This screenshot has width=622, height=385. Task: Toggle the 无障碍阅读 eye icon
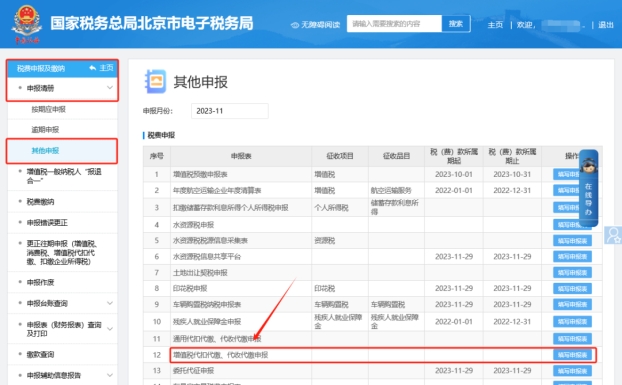pyautogui.click(x=295, y=25)
